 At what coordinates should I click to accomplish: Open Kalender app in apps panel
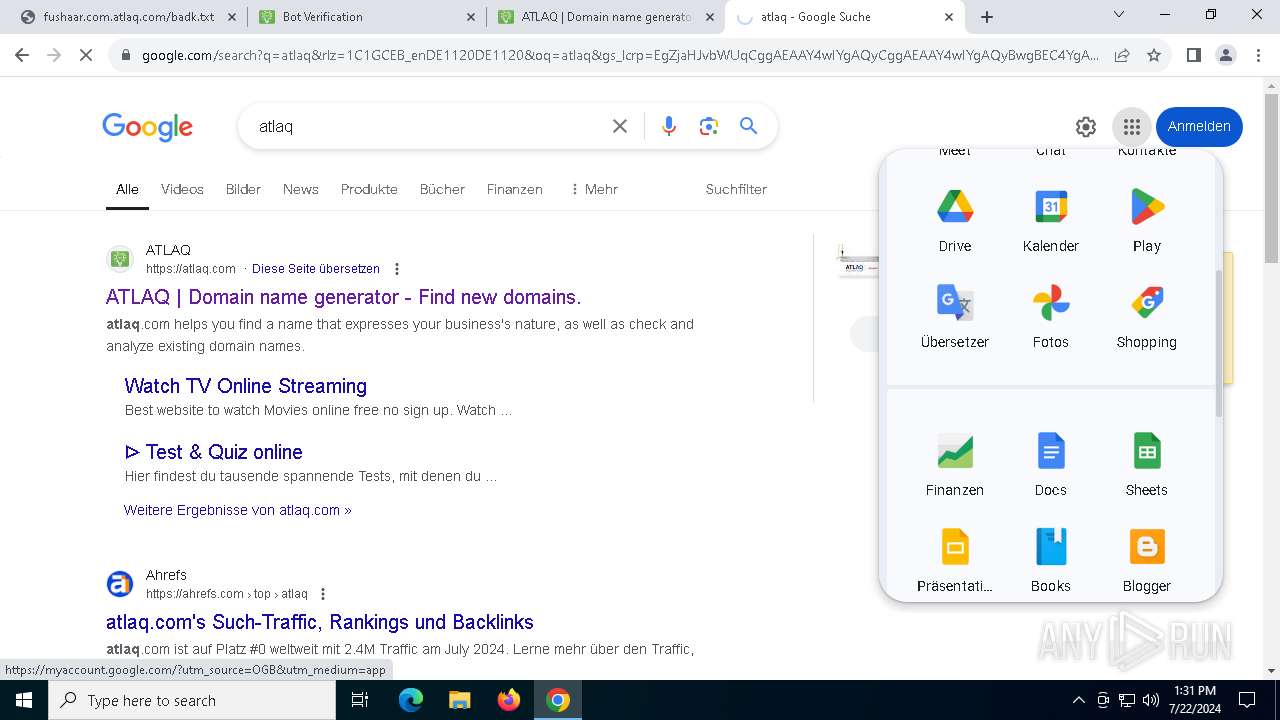point(1051,220)
